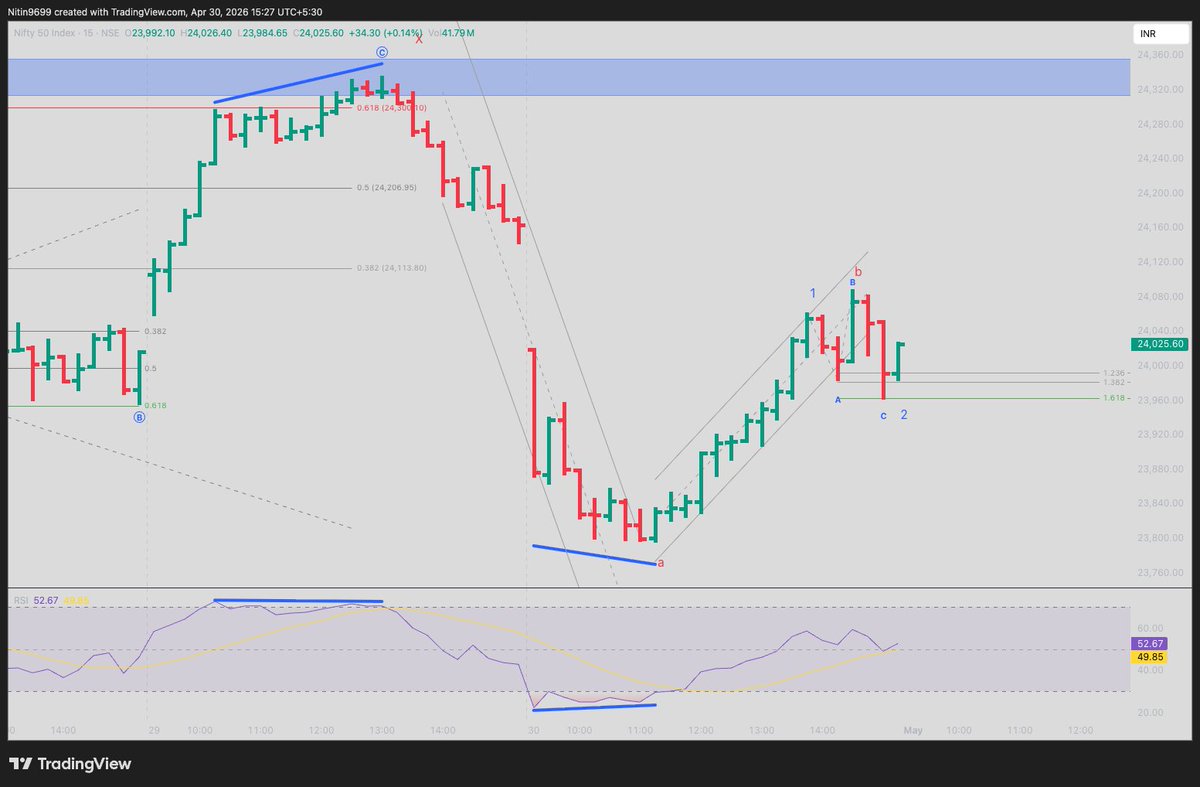Click the Nifty 50 Index symbol title
Image resolution: width=1200 pixels, height=787 pixels.
(54, 33)
